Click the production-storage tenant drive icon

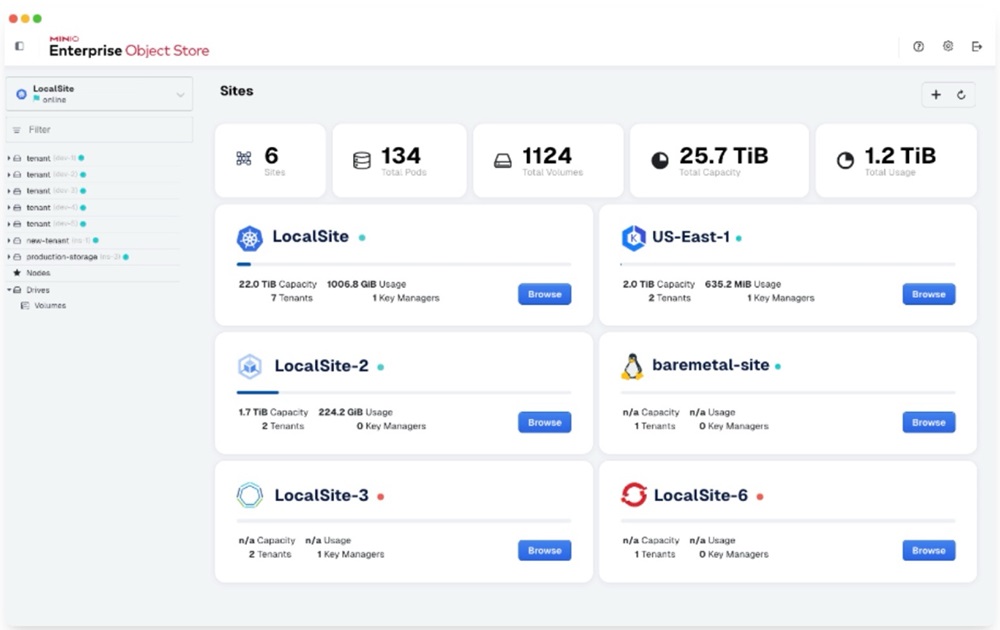pyautogui.click(x=17, y=256)
